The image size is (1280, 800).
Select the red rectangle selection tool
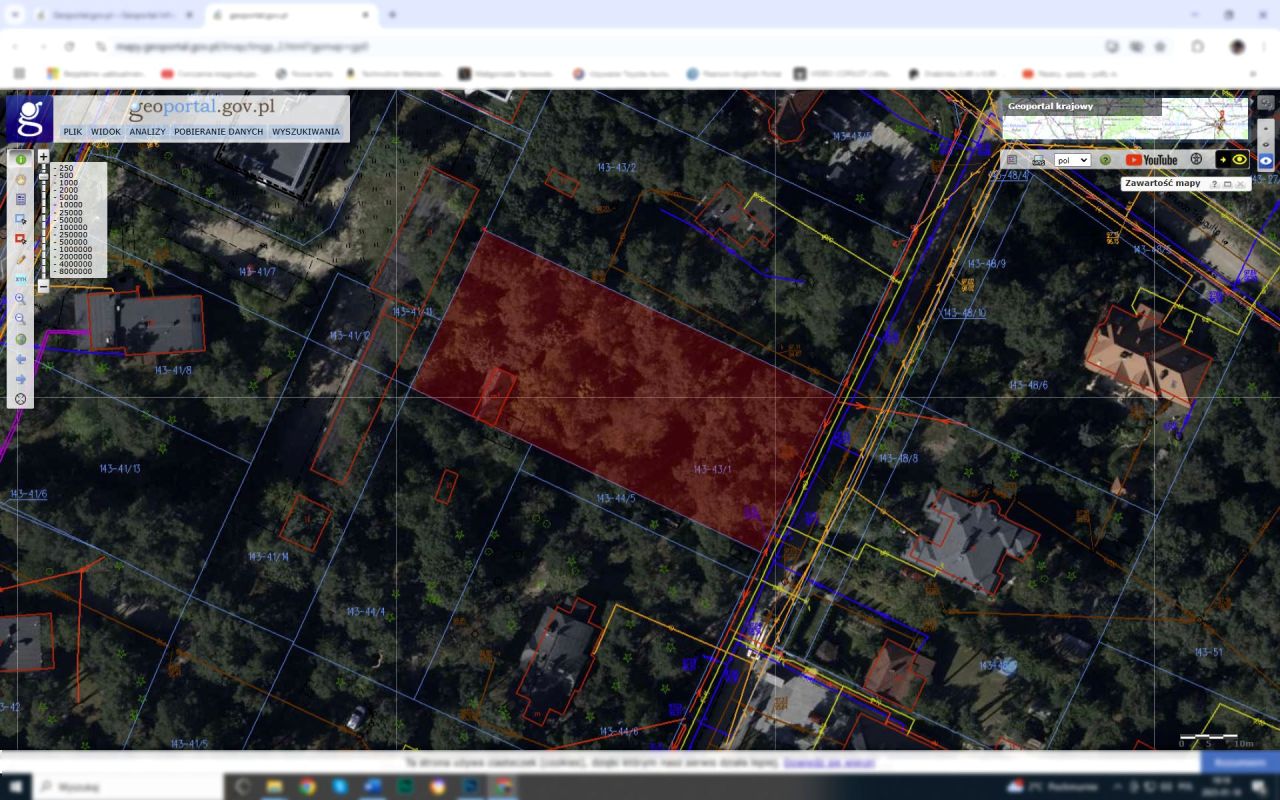pyautogui.click(x=20, y=239)
